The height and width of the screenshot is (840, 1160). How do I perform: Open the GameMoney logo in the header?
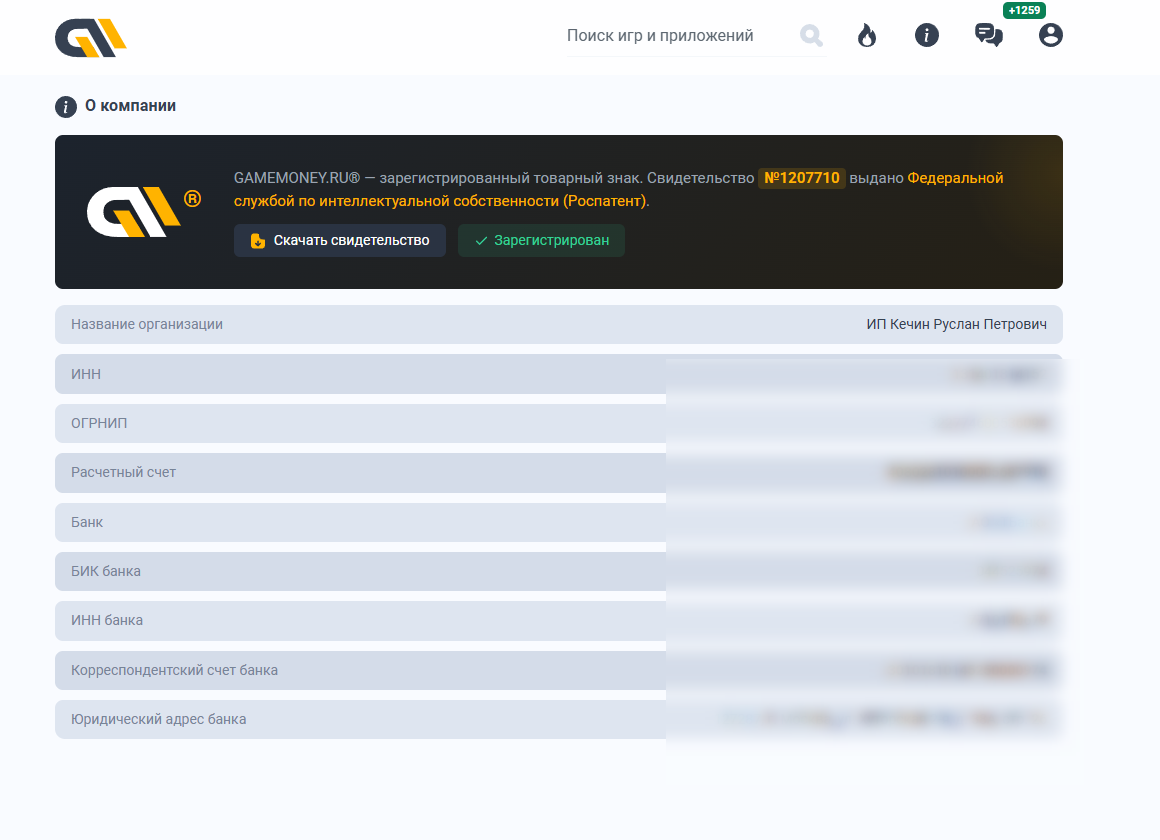(90, 38)
